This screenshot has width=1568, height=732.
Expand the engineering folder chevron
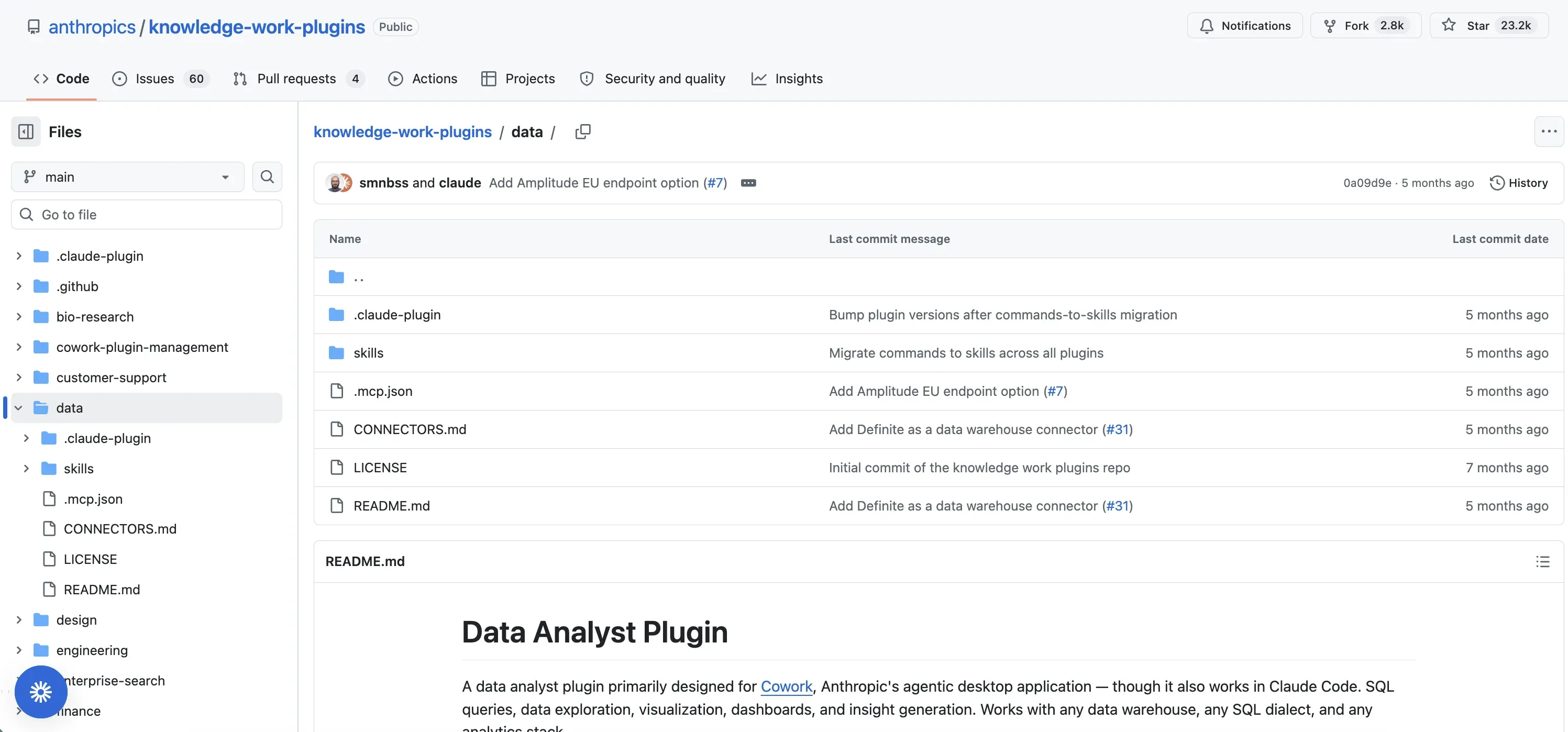click(19, 650)
